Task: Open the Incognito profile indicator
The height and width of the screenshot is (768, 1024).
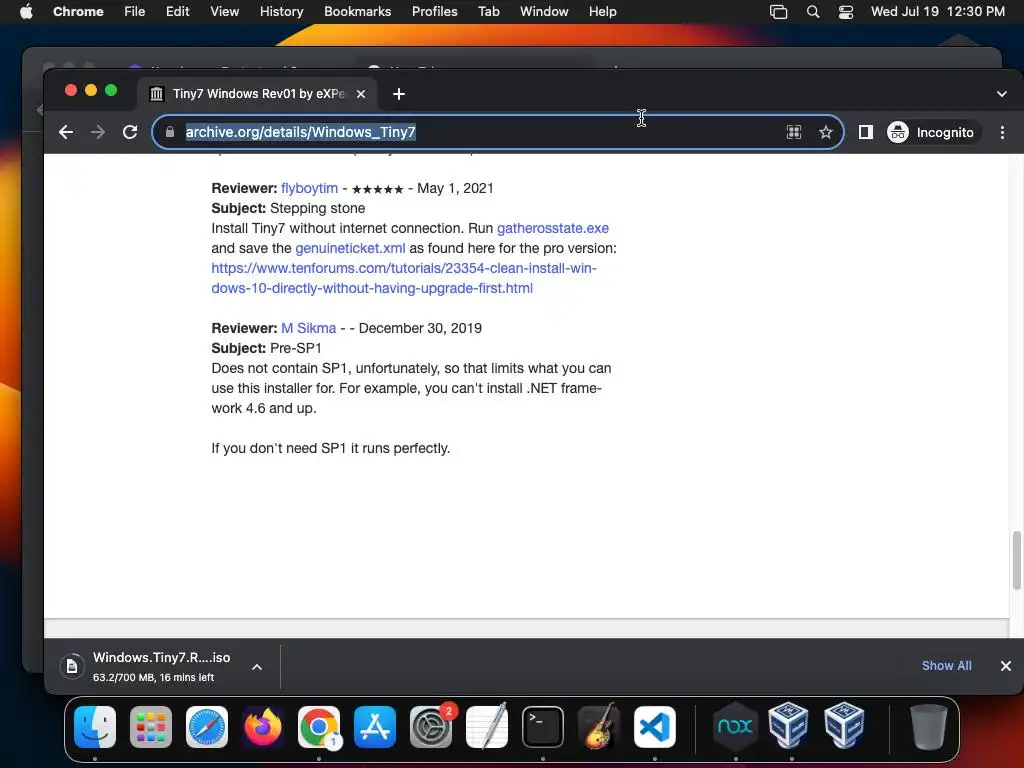Action: (933, 133)
